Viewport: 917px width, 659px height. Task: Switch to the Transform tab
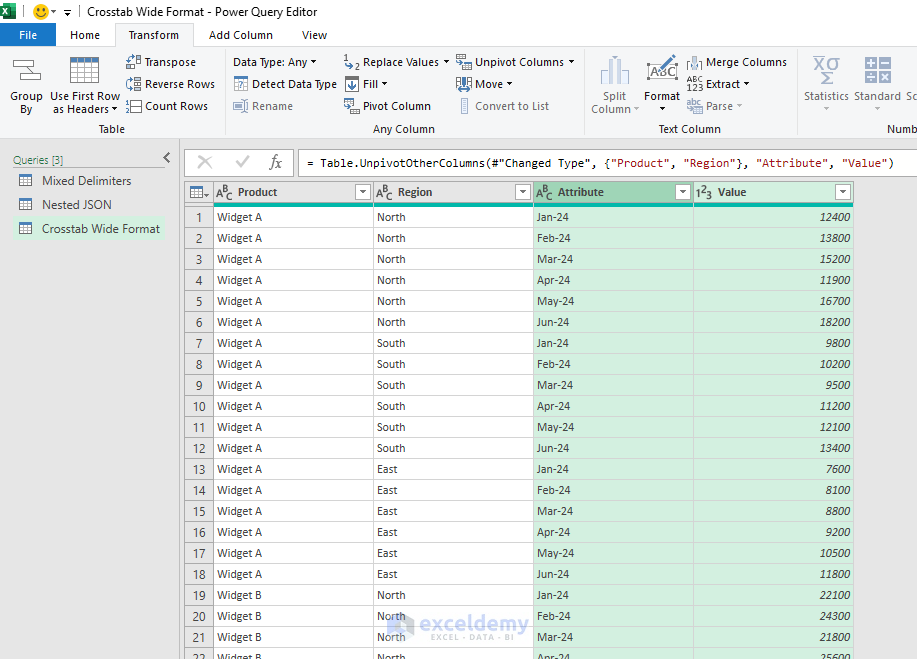point(154,35)
